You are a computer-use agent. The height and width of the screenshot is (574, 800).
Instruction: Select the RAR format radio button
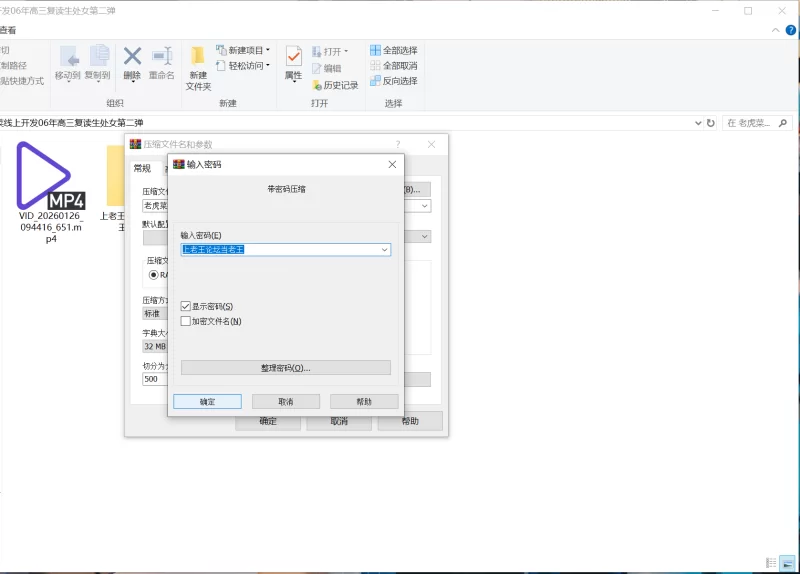(x=155, y=274)
